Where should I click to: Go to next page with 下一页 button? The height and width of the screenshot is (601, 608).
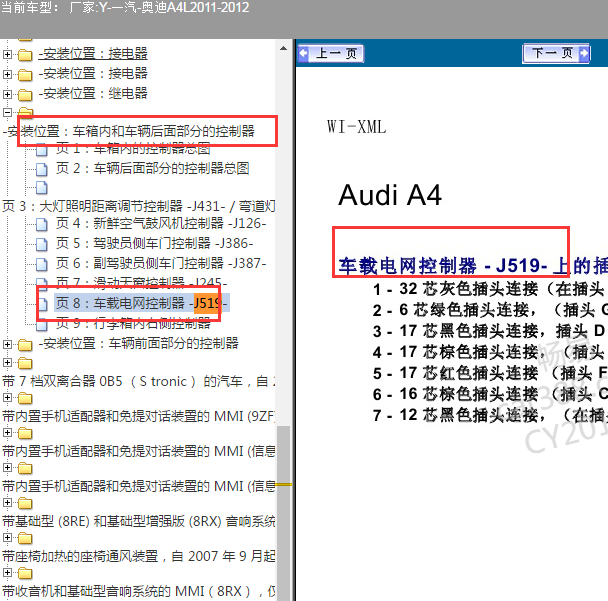[x=556, y=54]
